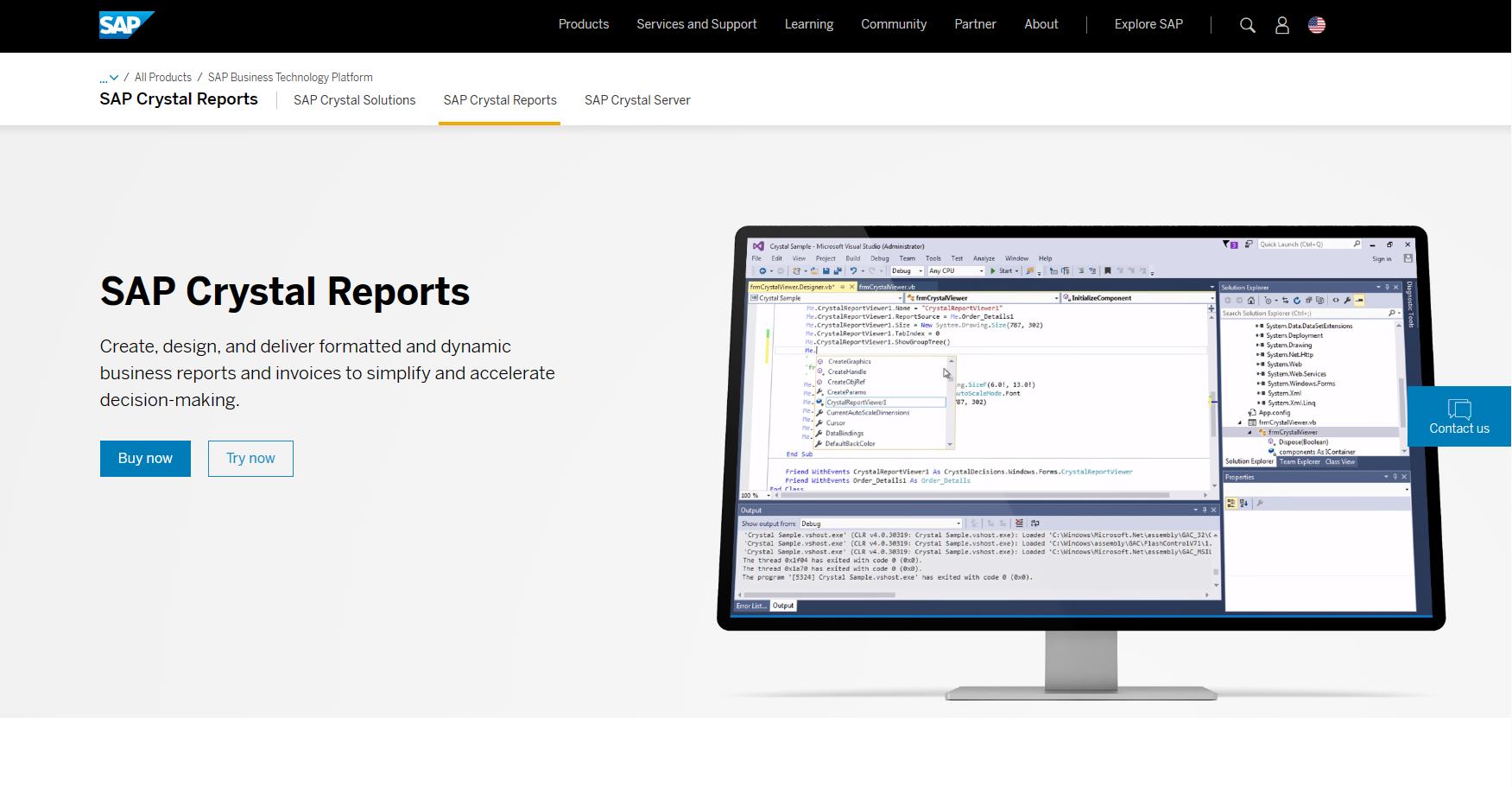The width and height of the screenshot is (1512, 787).
Task: Select the Properties wrench icon in Solution Explorer
Action: (x=1347, y=301)
